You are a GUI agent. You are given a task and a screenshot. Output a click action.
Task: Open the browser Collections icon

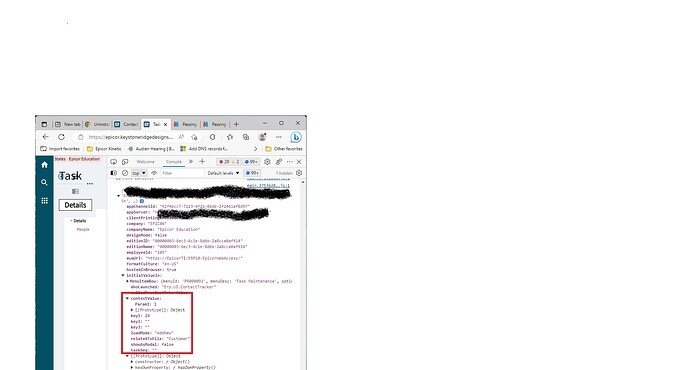tap(246, 137)
